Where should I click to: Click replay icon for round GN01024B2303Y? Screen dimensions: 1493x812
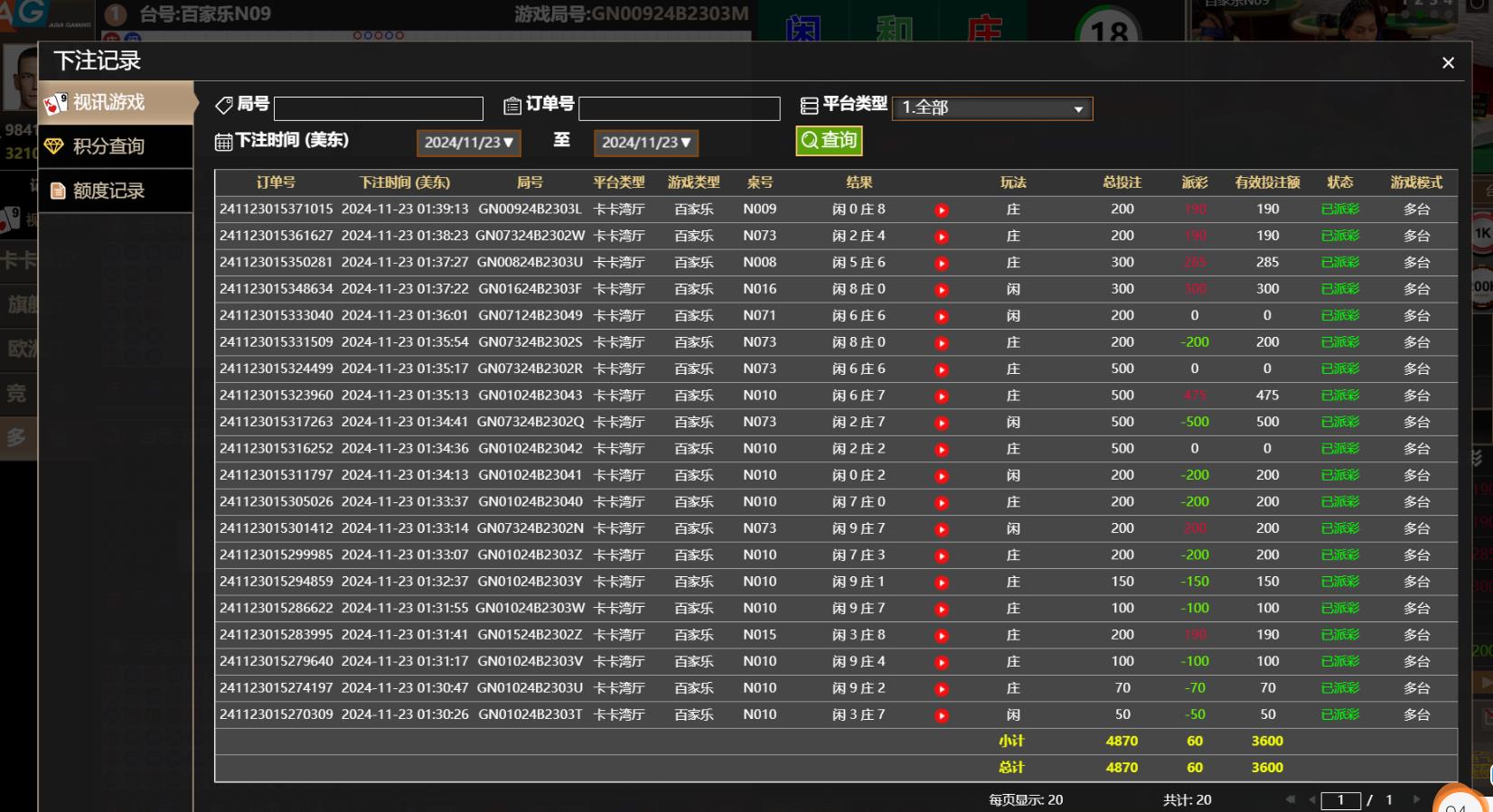coord(942,583)
